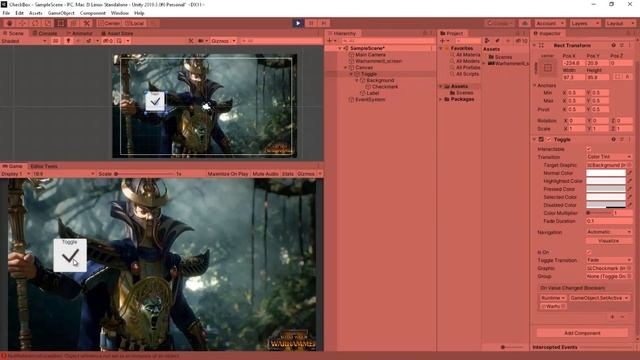Open Rect Transform preset settings icon
The image size is (640, 360).
click(622, 45)
